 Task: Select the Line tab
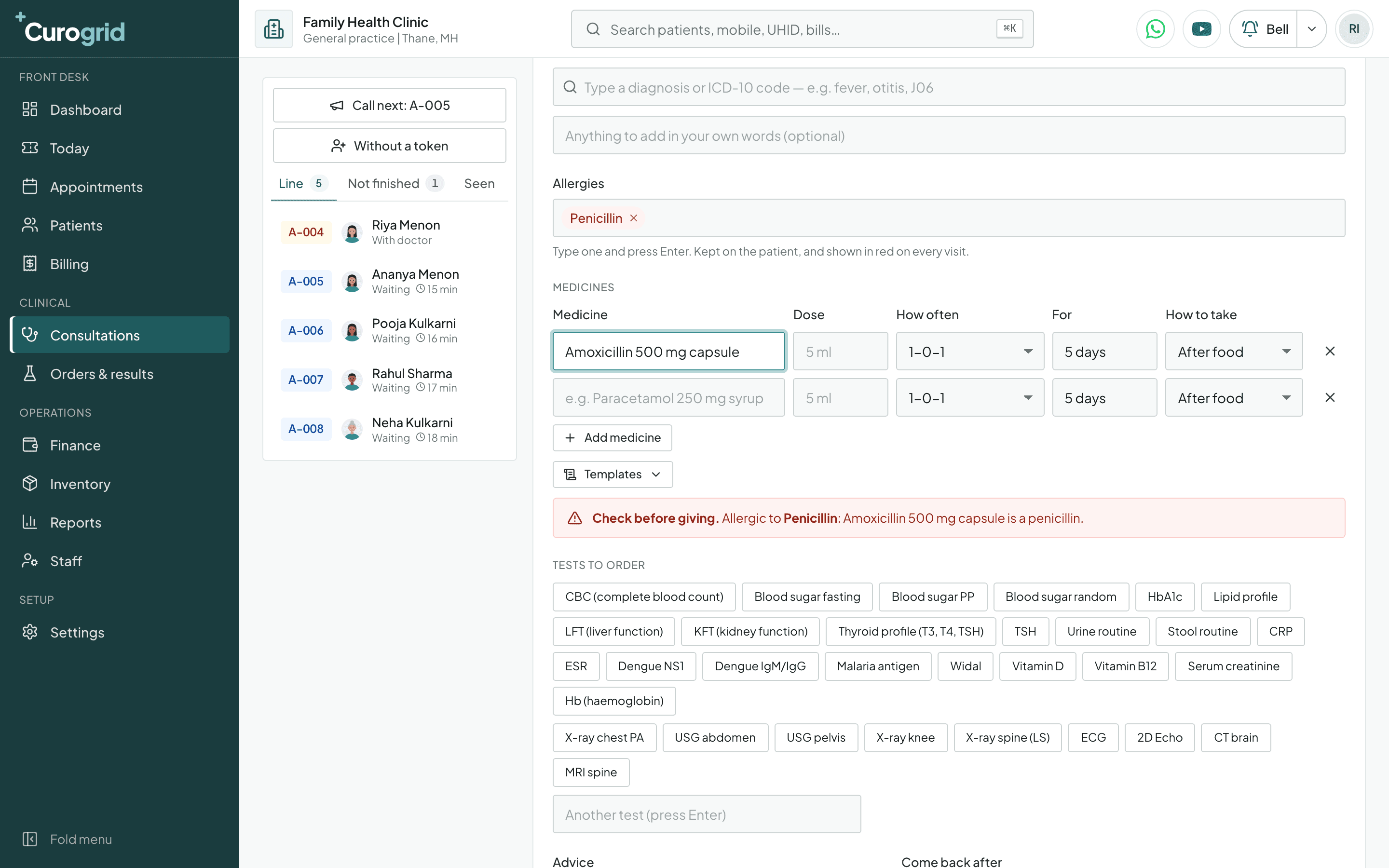[x=303, y=184]
